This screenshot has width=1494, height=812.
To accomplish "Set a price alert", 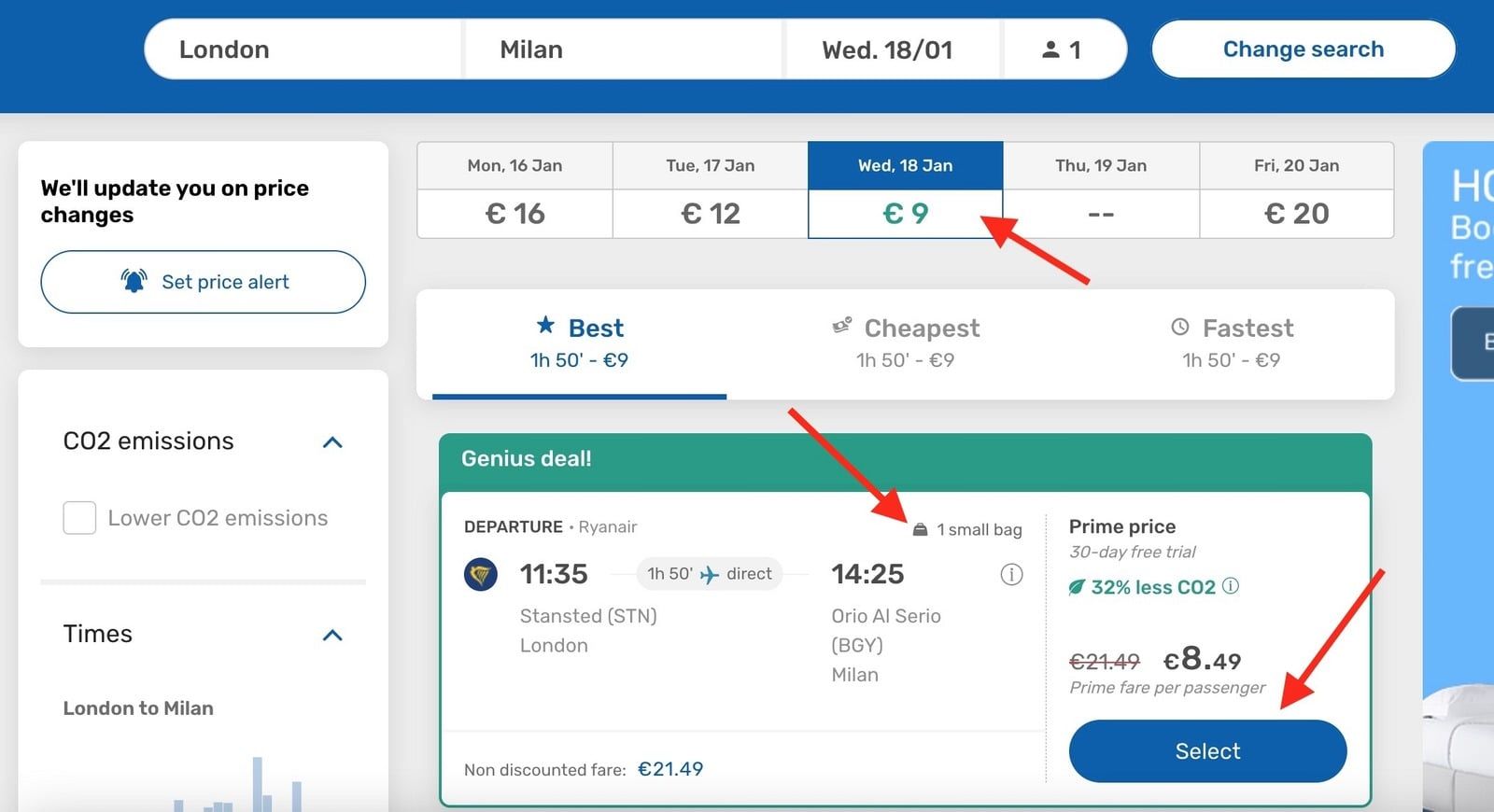I will coord(203,282).
